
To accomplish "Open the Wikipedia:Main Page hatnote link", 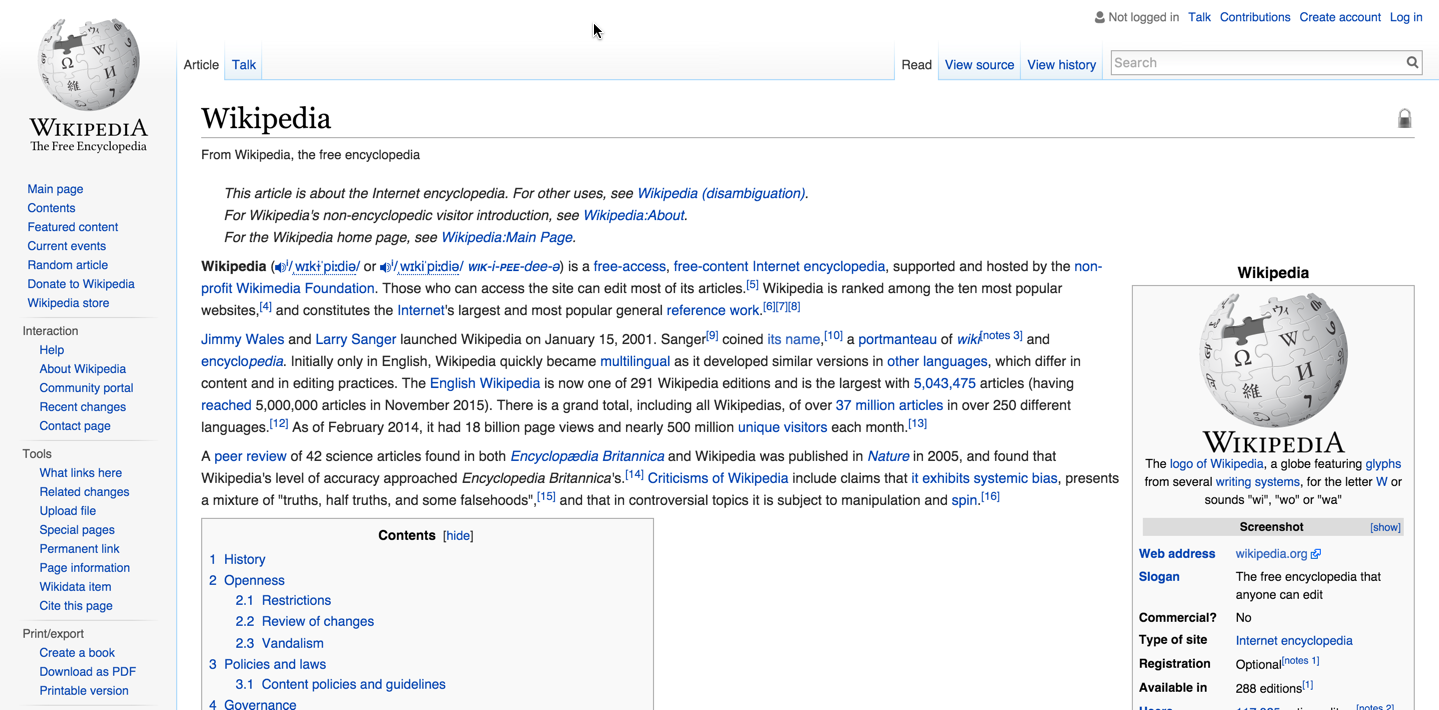I will [x=507, y=238].
